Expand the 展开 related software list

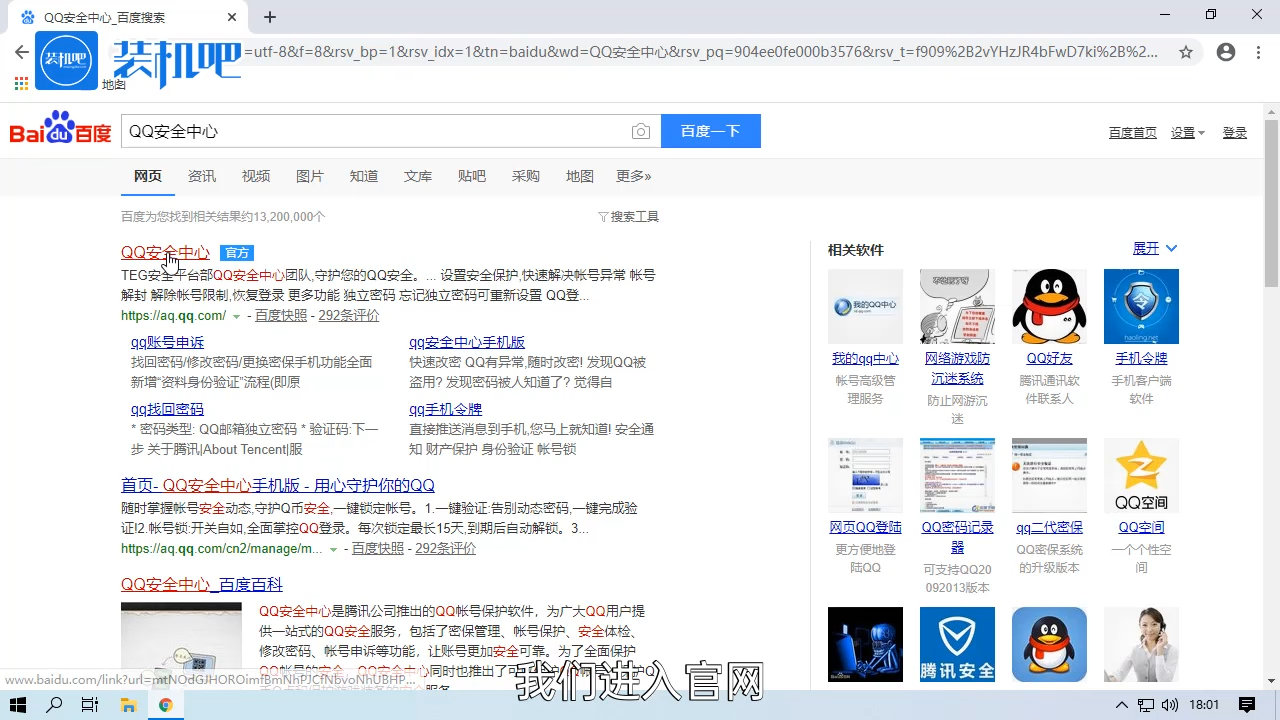[x=1155, y=248]
